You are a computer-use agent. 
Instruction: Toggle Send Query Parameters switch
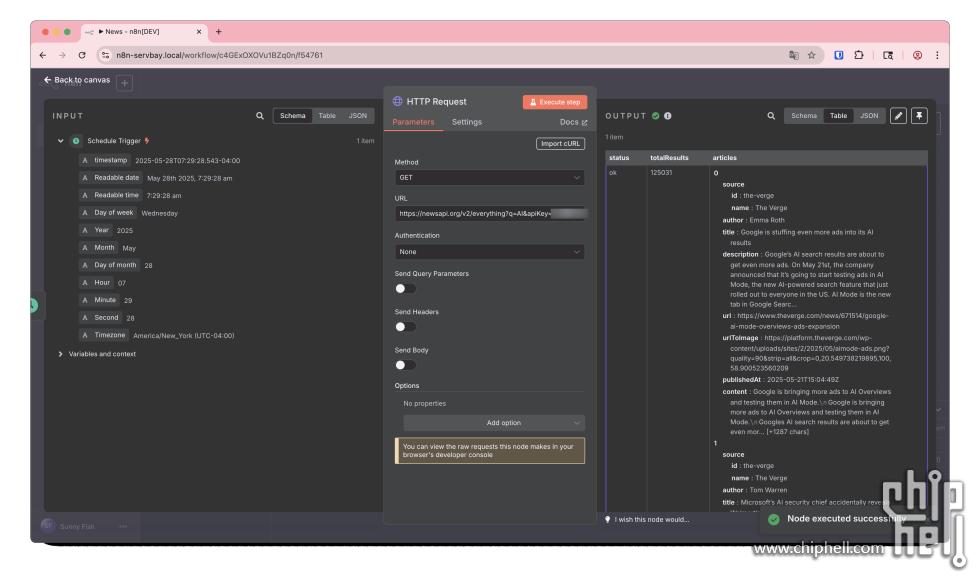(405, 288)
